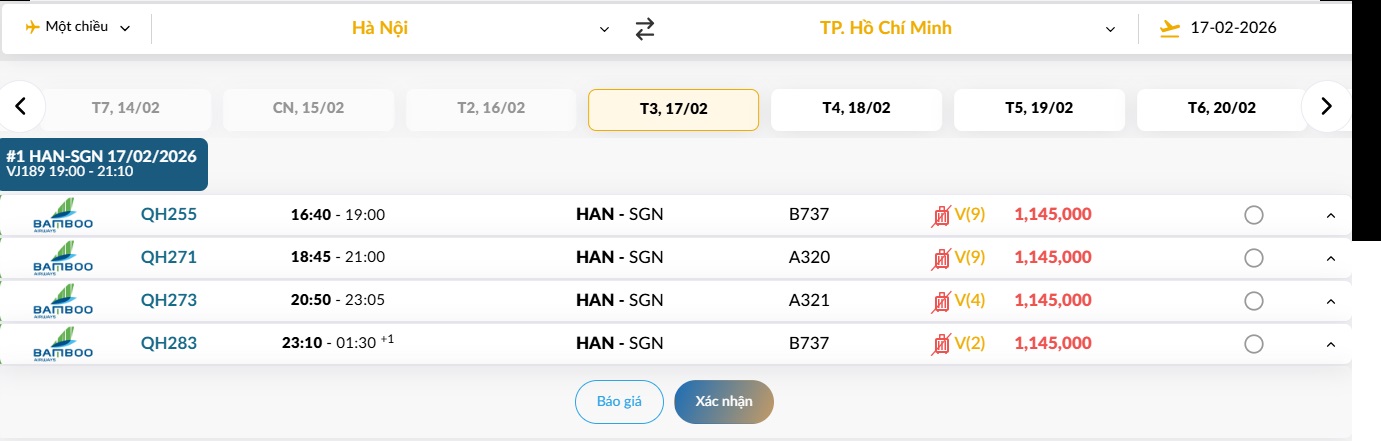Collapse the QH273 flight row chevron
The height and width of the screenshot is (441, 1381).
point(1330,302)
